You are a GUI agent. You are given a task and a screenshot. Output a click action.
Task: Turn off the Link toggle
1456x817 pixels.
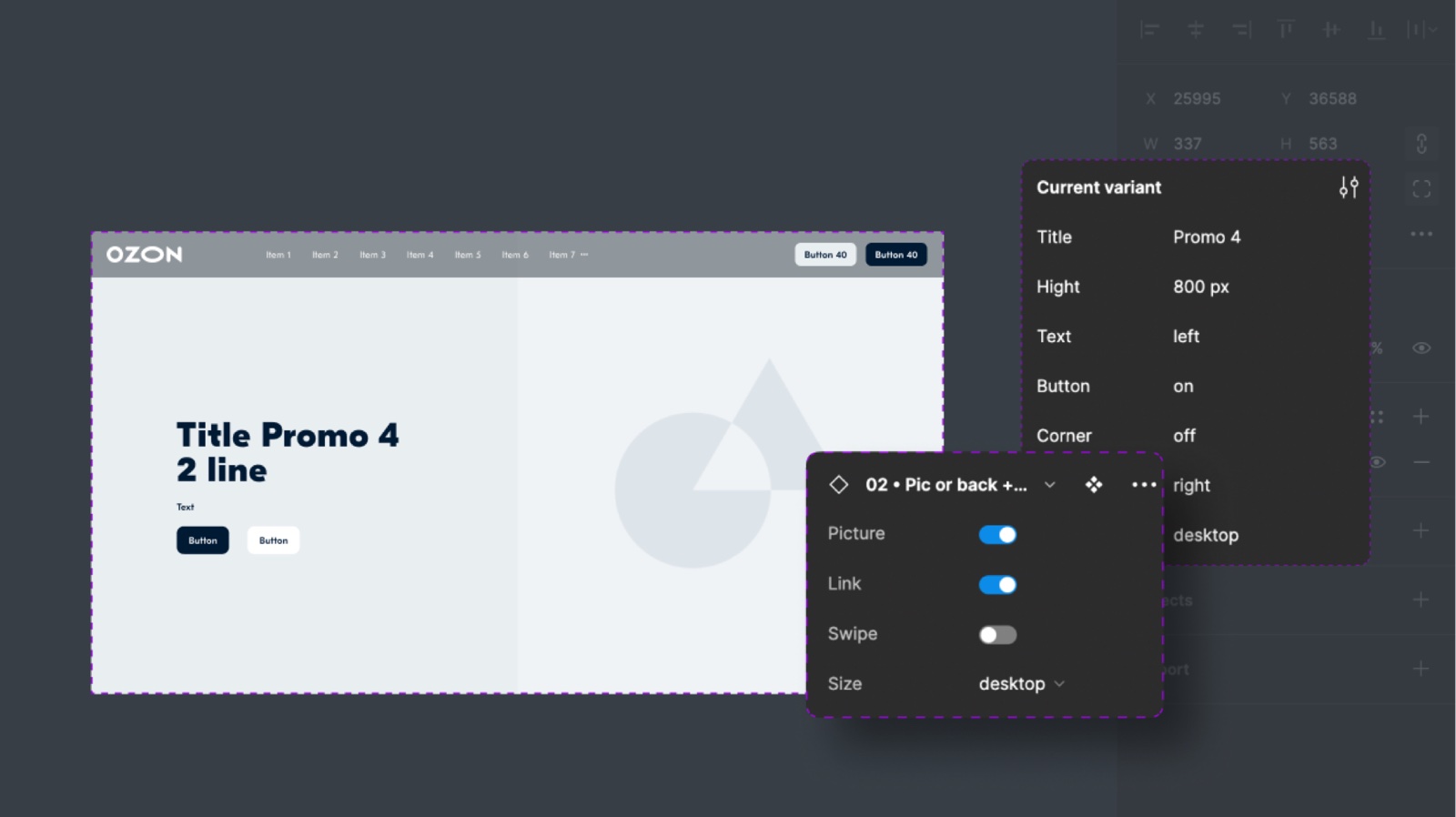[x=997, y=585]
